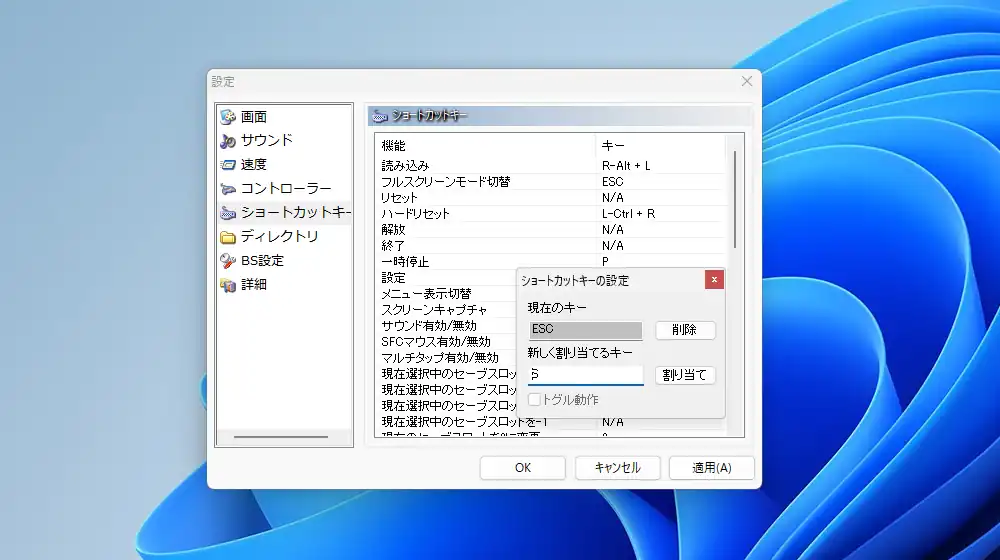Close the ショートカットキーの設定 popup with red X
This screenshot has height=560, width=1000.
(714, 280)
